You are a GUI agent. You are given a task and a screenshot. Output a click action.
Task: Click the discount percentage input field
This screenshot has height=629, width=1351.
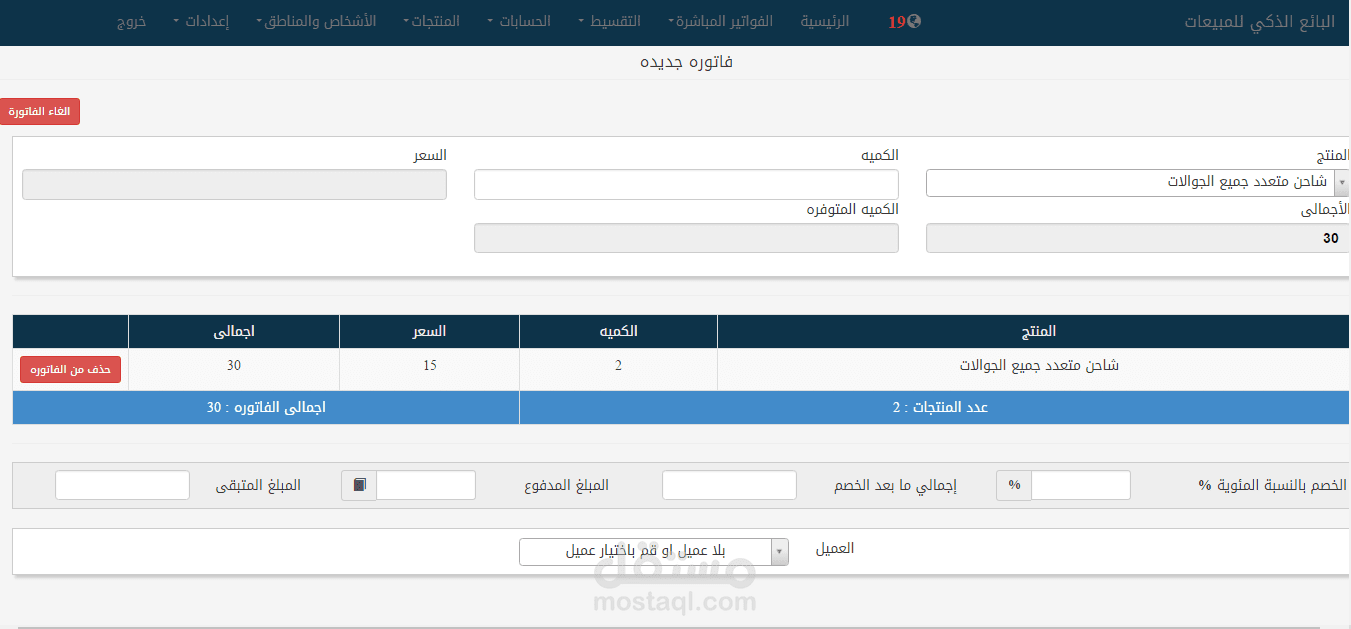(x=1080, y=485)
